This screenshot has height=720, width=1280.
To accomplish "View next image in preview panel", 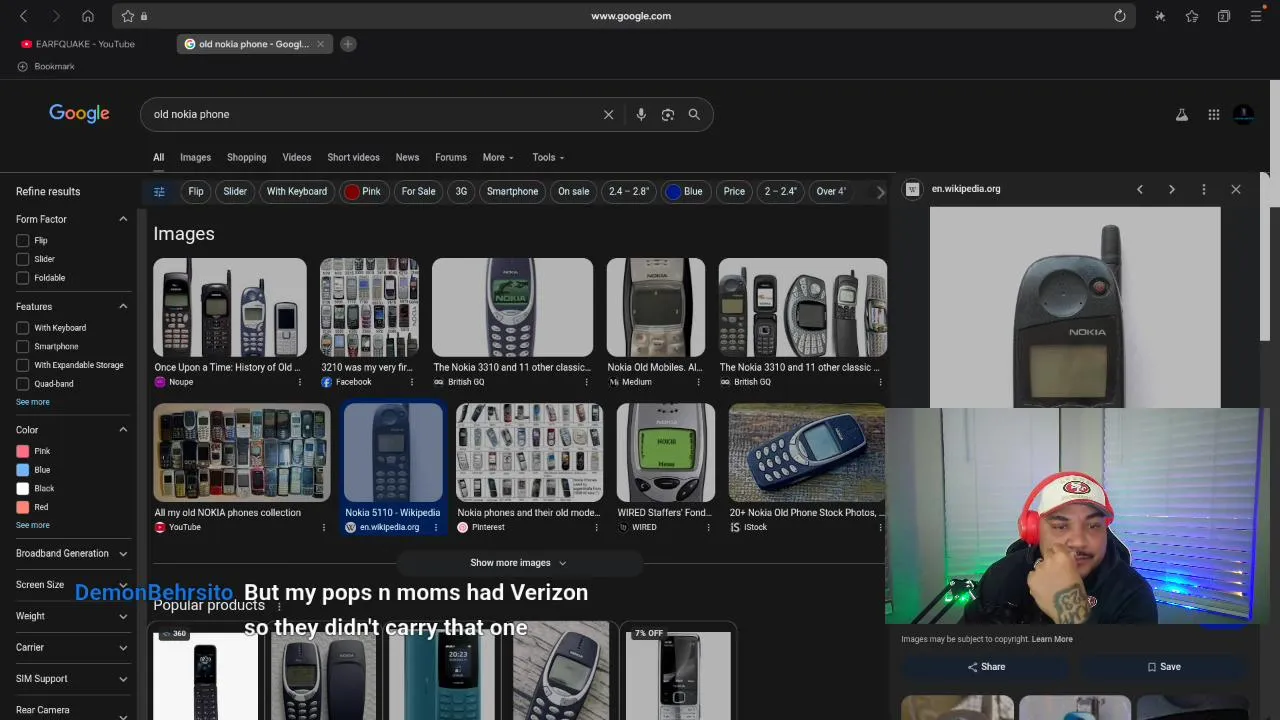I will point(1172,189).
